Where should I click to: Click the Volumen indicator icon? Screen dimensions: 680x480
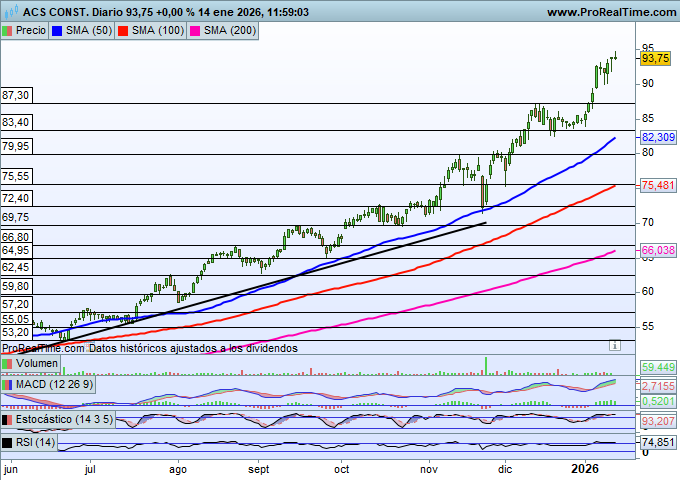8,364
